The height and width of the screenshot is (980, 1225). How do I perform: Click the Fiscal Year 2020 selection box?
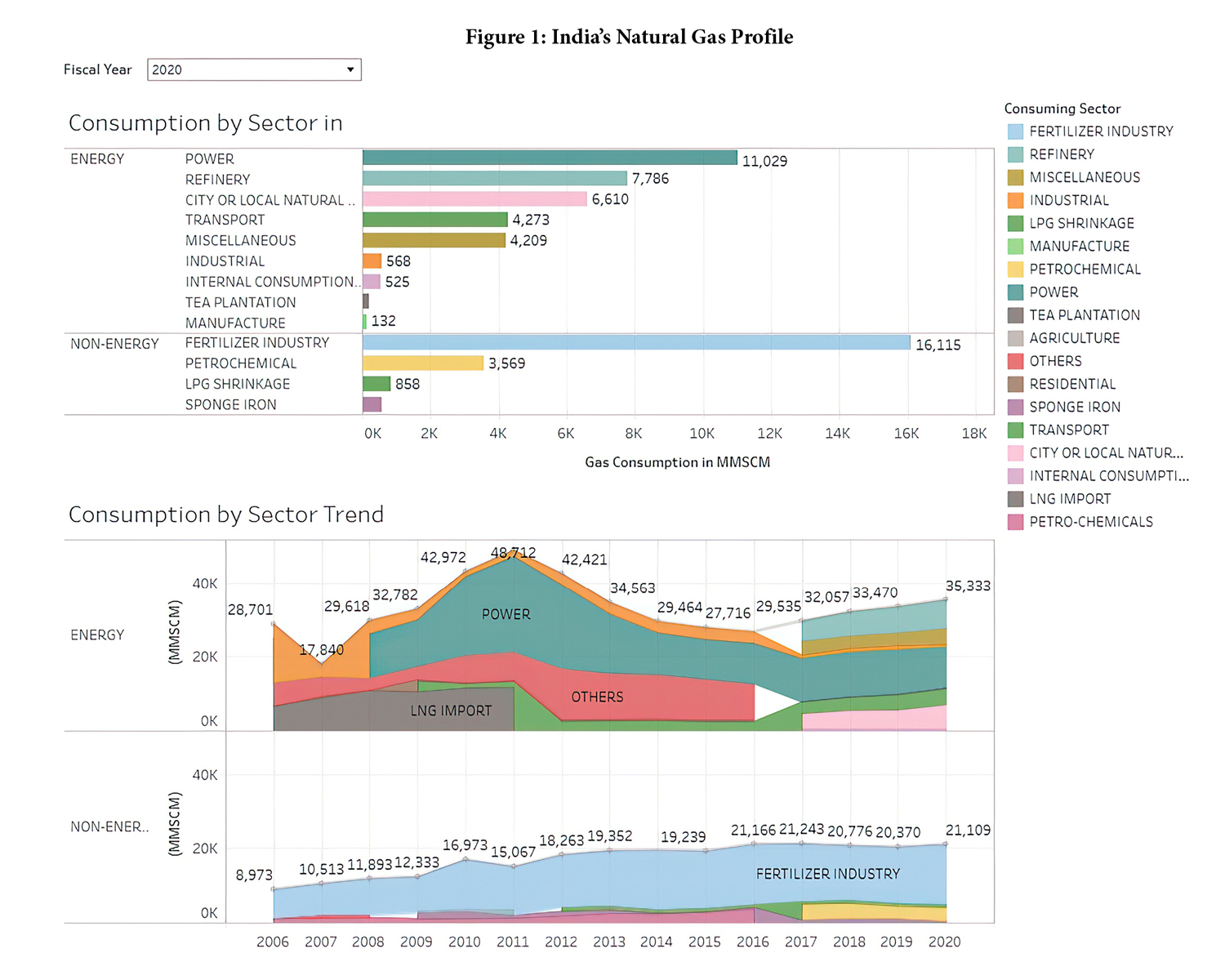tap(245, 70)
